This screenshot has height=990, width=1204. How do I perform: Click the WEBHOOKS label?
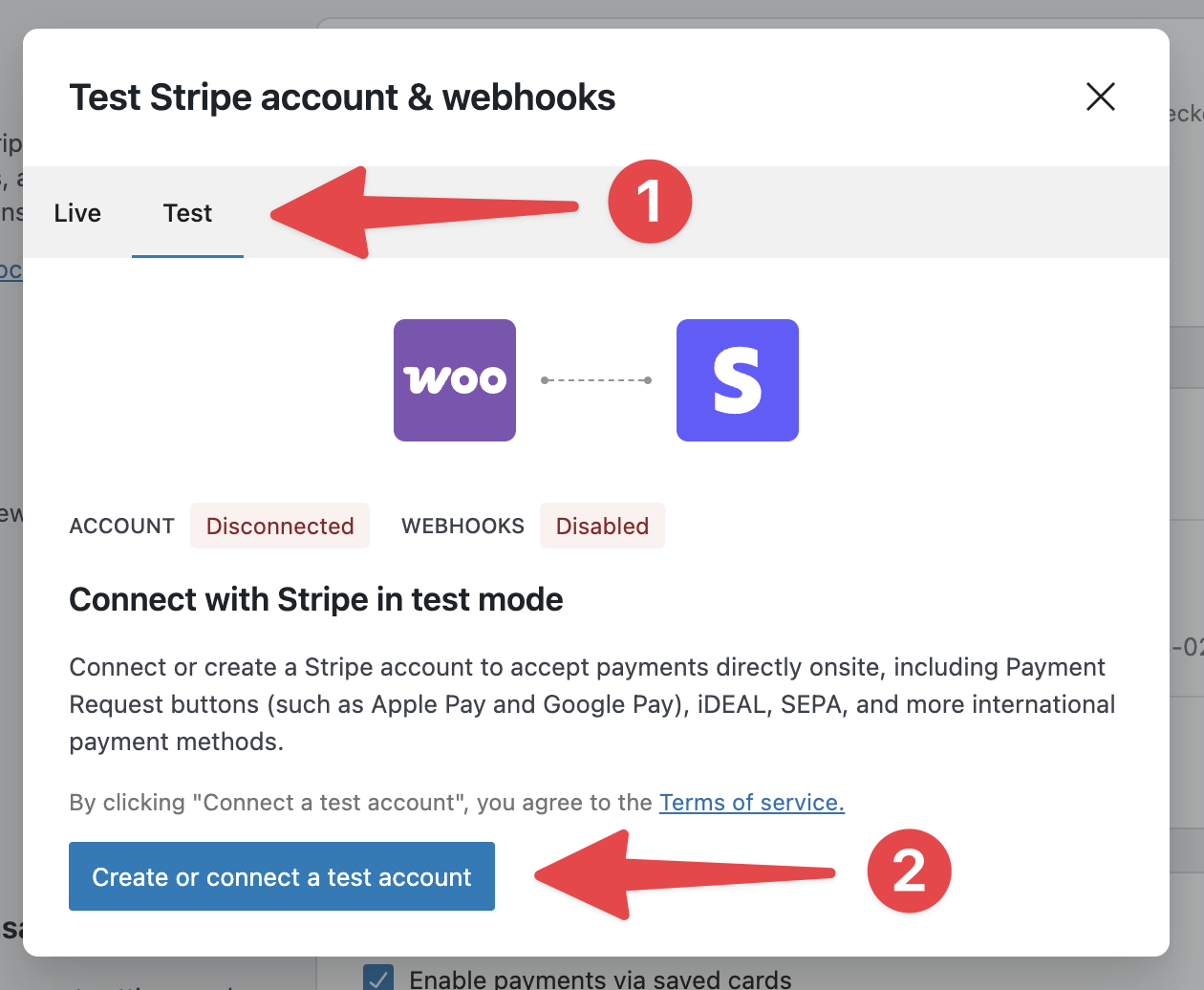(462, 527)
